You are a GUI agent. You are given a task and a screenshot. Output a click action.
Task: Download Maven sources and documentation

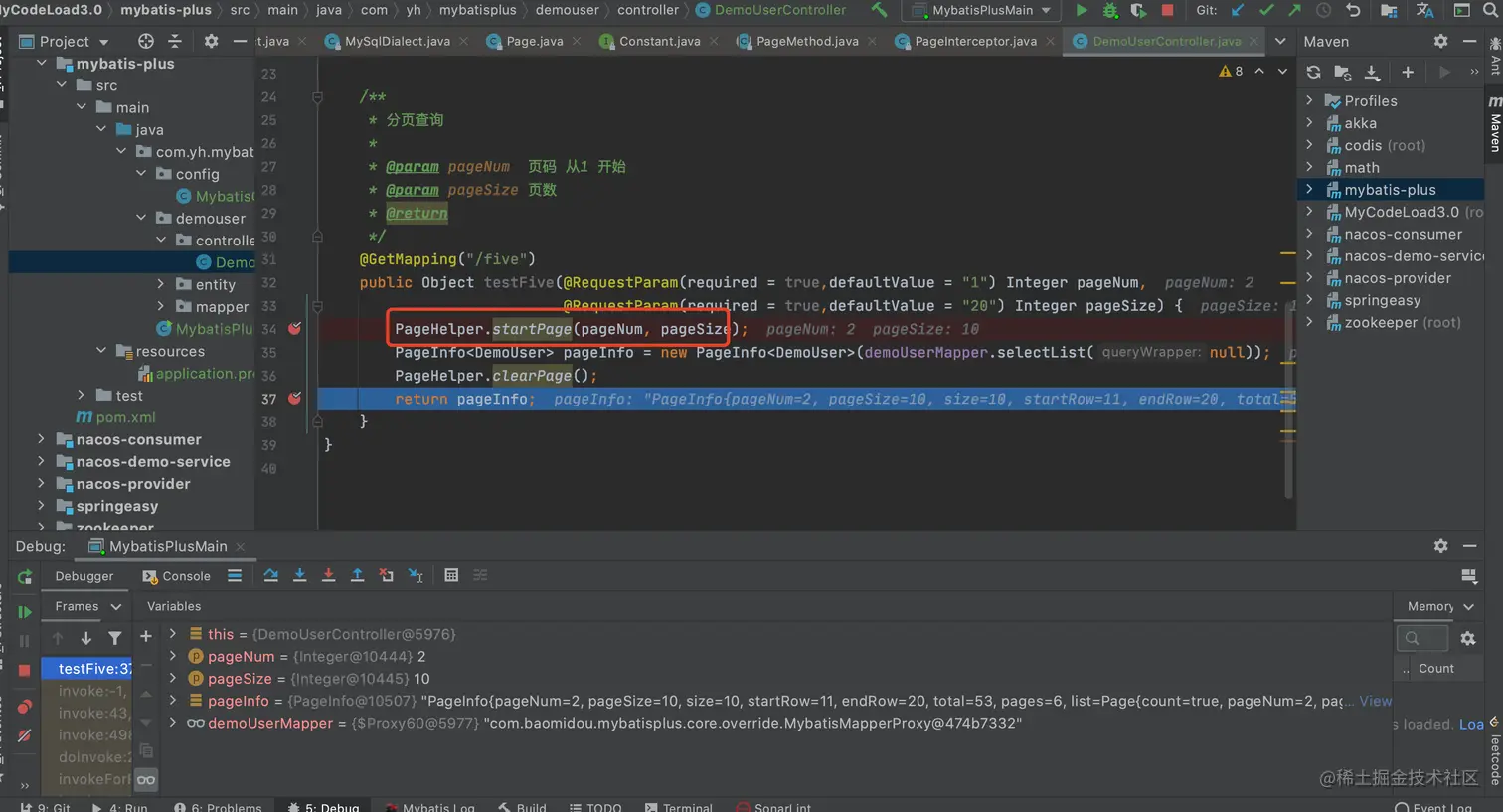[x=1372, y=72]
